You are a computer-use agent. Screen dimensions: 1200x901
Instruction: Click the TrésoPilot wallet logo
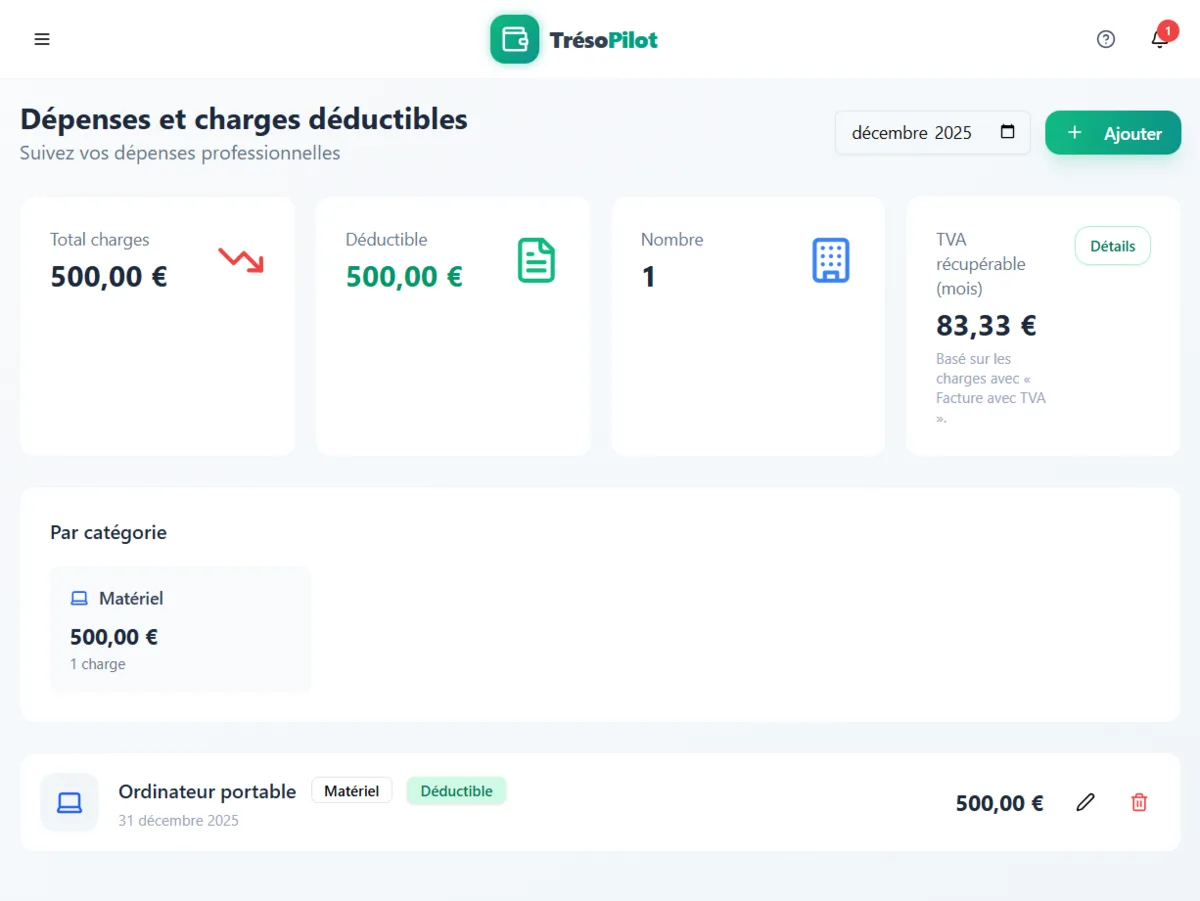pyautogui.click(x=514, y=39)
